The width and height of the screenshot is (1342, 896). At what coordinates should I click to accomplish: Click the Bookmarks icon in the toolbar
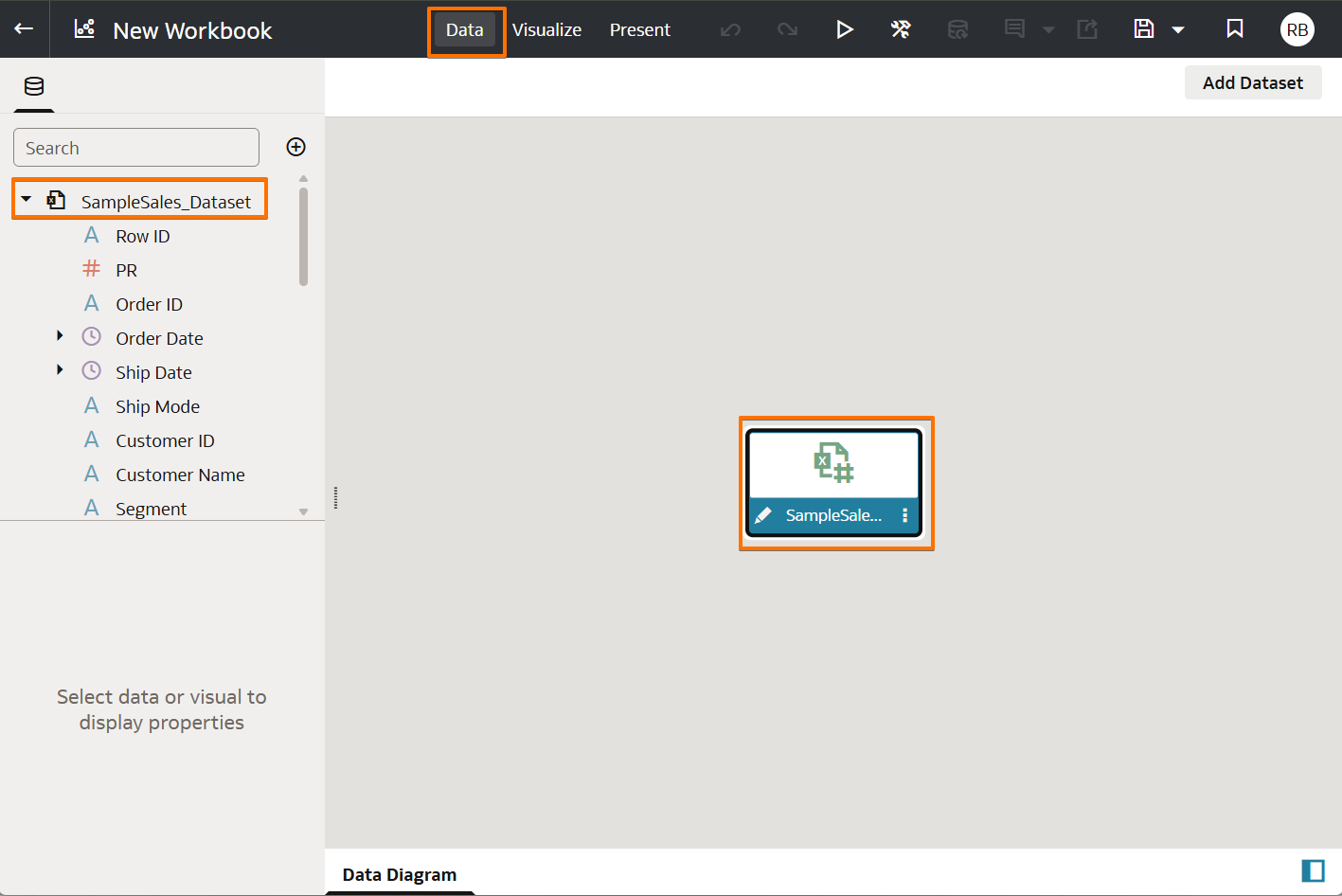click(1234, 29)
